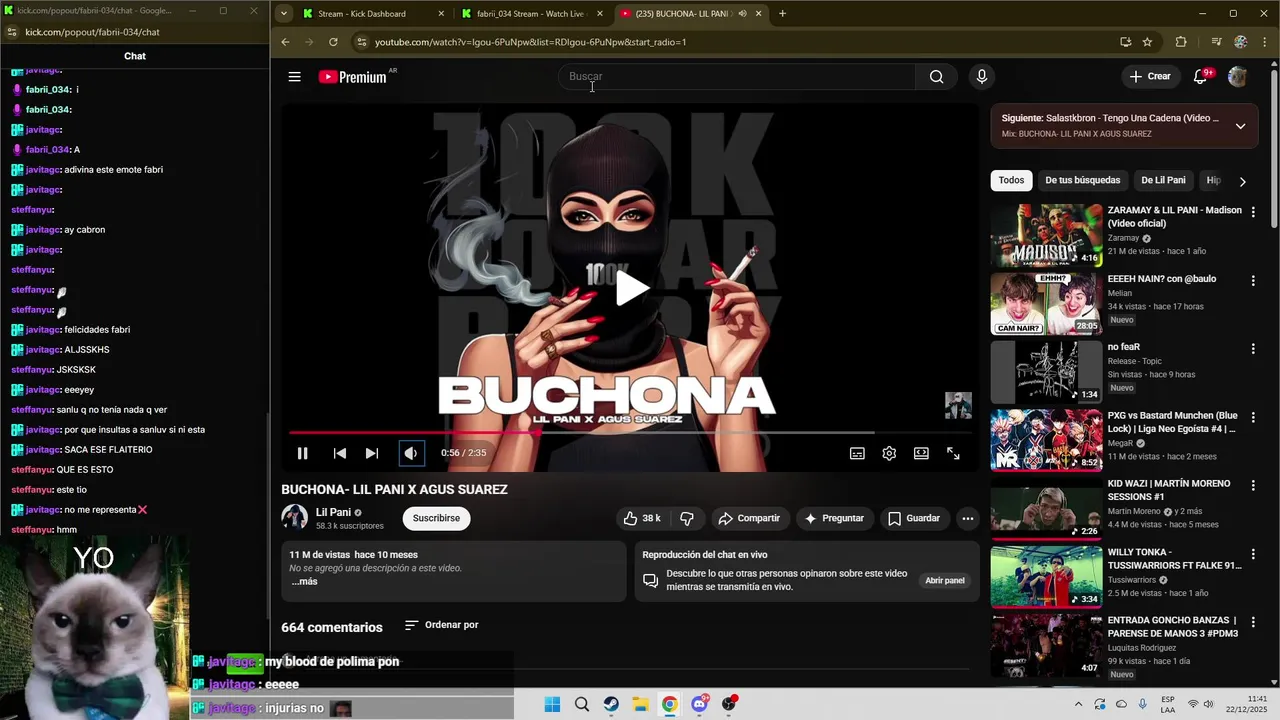Screen dimensions: 1280x720
Task: Open options menu for EEEEH NAIN video
Action: [x=1253, y=280]
